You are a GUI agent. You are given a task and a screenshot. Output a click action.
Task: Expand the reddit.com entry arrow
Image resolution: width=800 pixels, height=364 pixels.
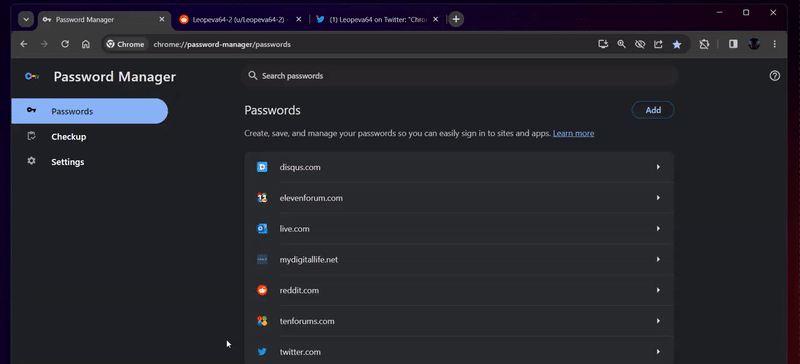click(x=658, y=290)
